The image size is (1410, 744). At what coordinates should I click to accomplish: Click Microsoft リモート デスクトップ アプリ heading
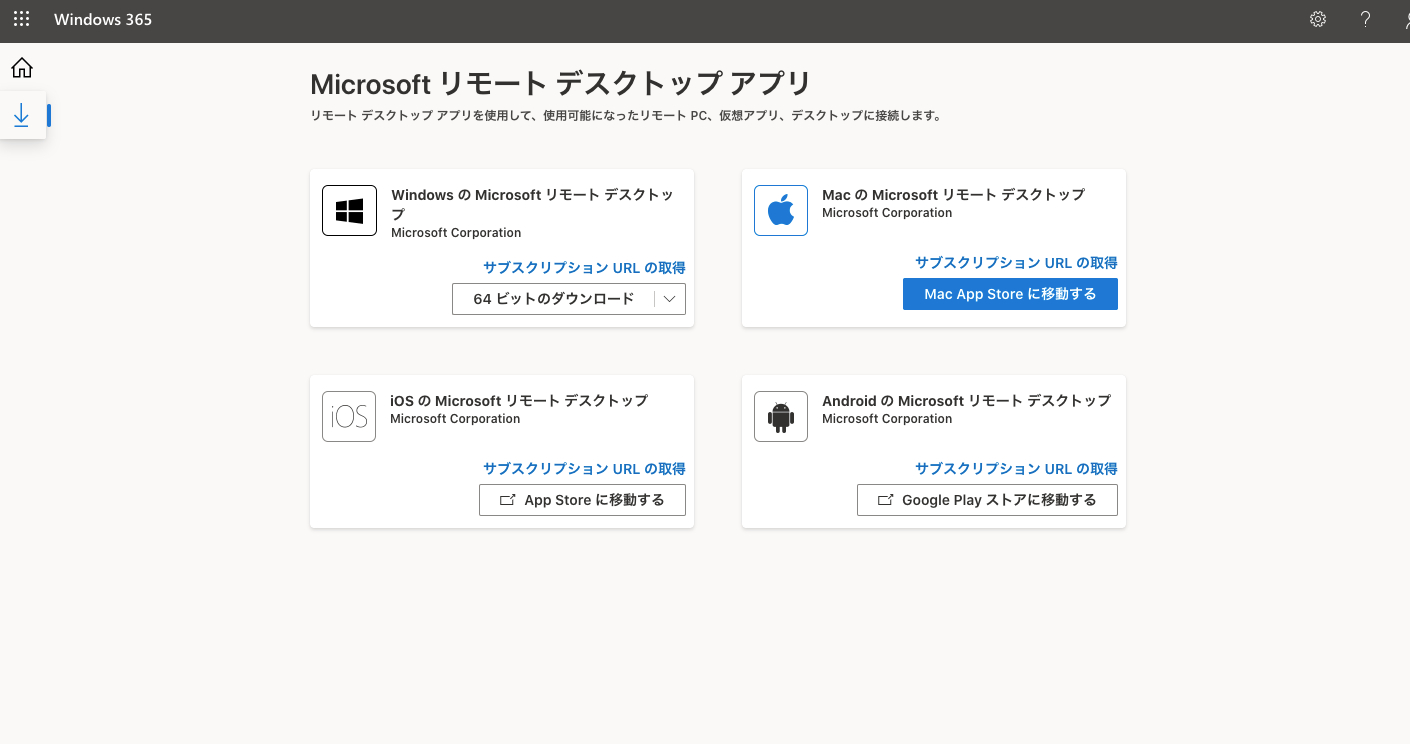tap(561, 83)
